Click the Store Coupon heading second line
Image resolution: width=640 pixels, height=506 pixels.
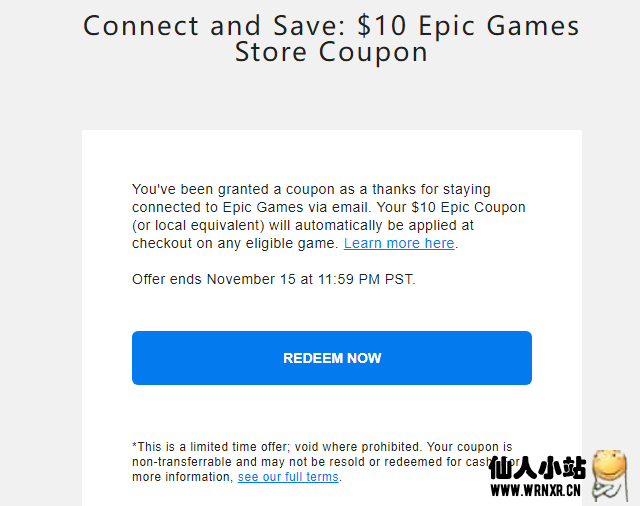pos(331,52)
